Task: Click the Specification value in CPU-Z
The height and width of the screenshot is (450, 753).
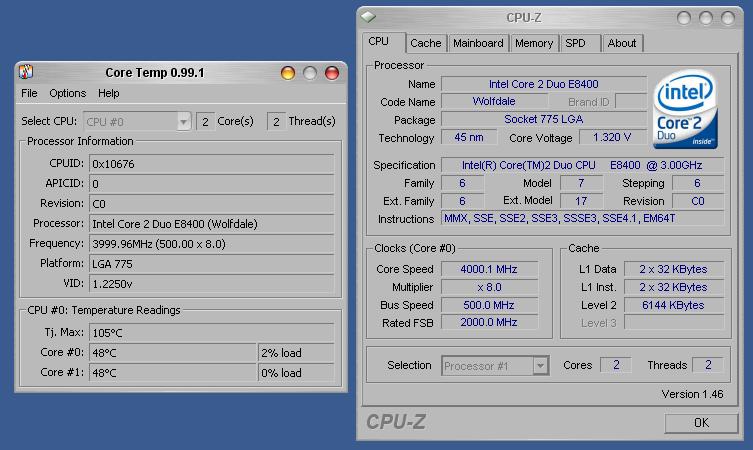Action: [582, 165]
